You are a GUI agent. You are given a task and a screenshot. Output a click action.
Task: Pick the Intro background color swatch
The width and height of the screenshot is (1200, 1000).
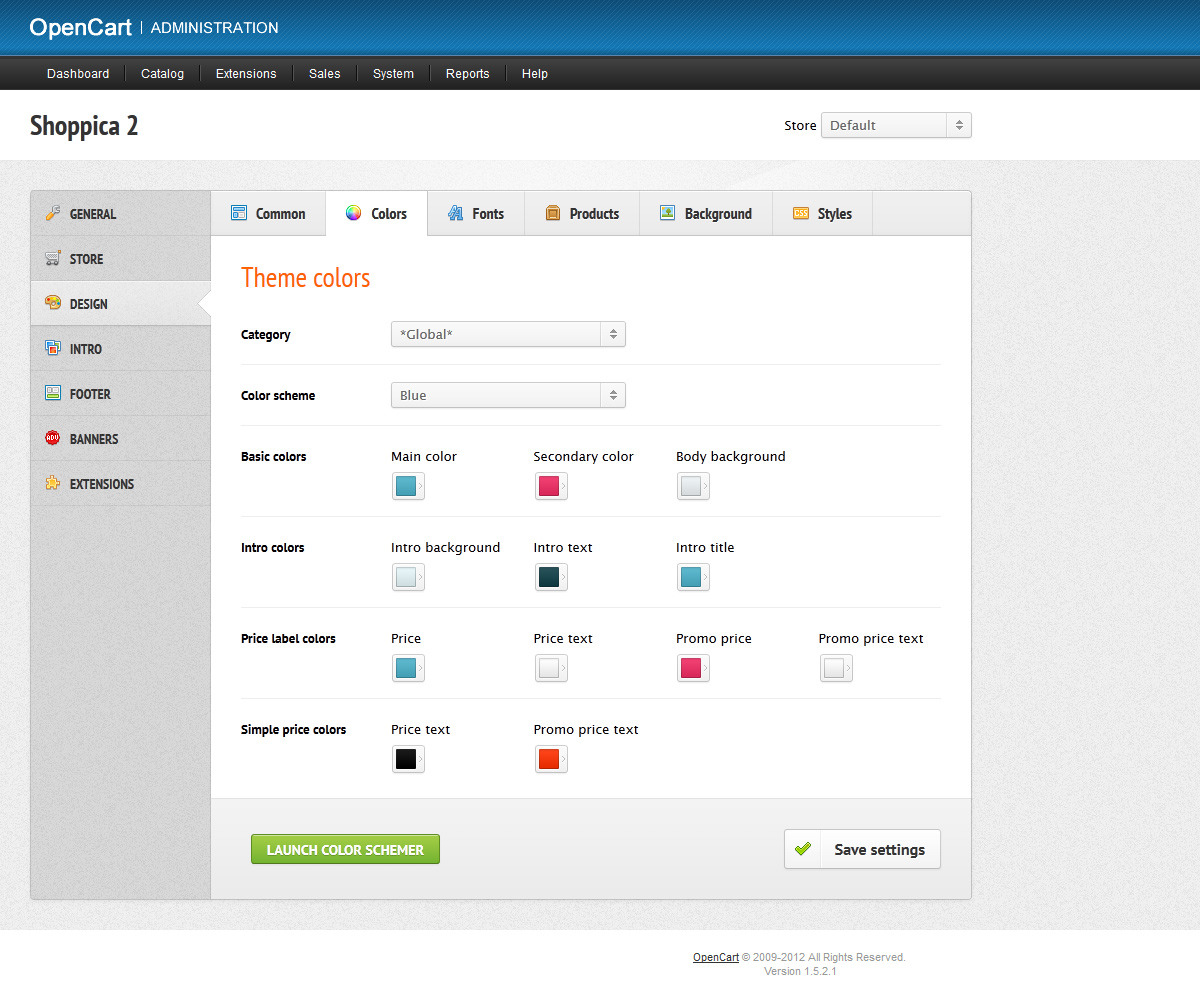[x=408, y=577]
